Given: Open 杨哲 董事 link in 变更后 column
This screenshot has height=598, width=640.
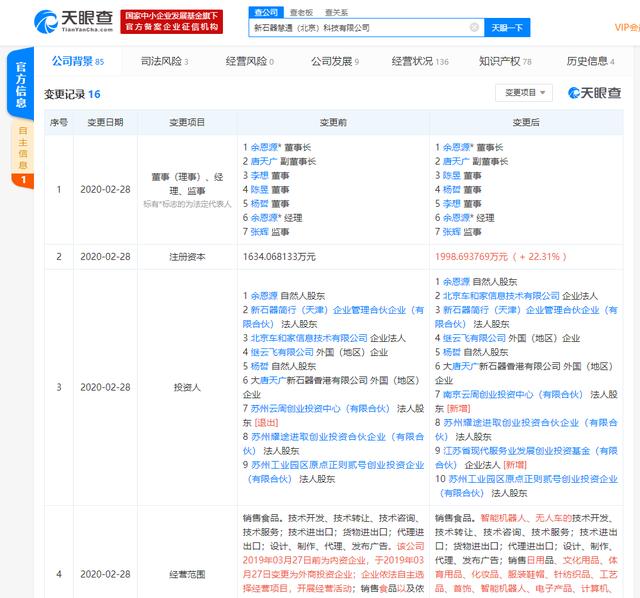Looking at the screenshot, I should pyautogui.click(x=452, y=190).
